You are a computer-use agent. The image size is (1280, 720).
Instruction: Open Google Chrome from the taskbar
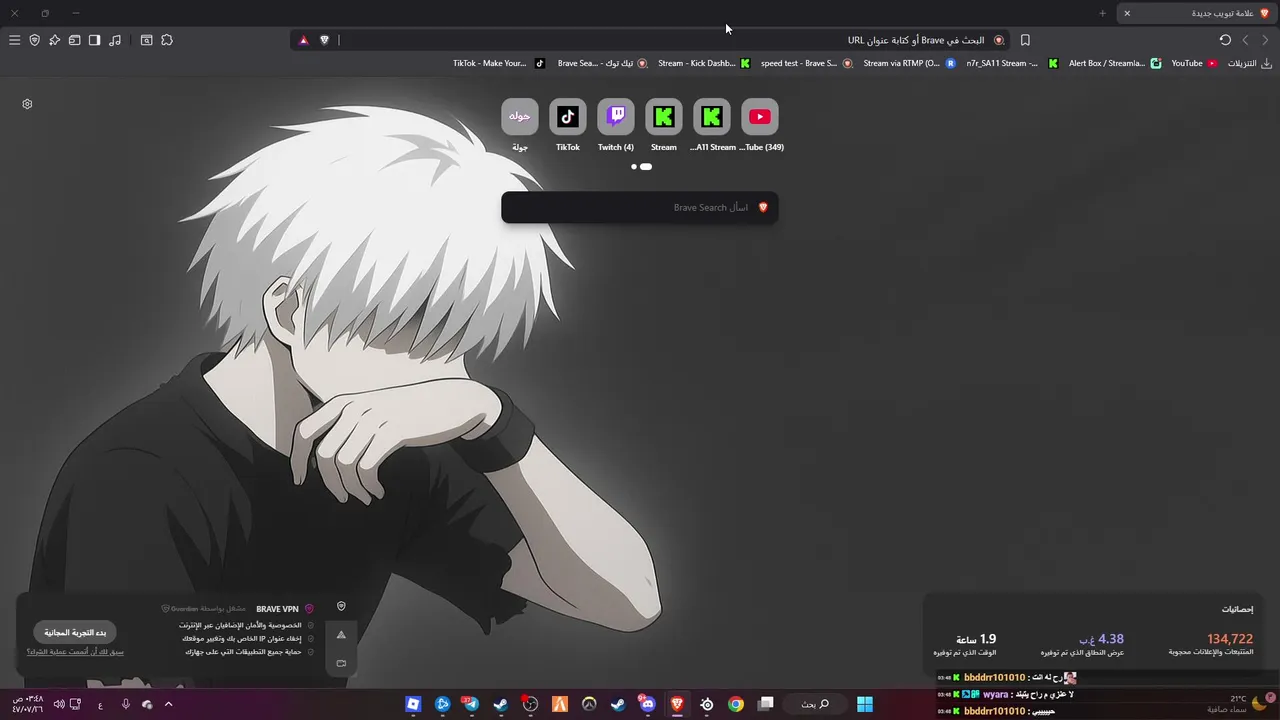pos(736,704)
